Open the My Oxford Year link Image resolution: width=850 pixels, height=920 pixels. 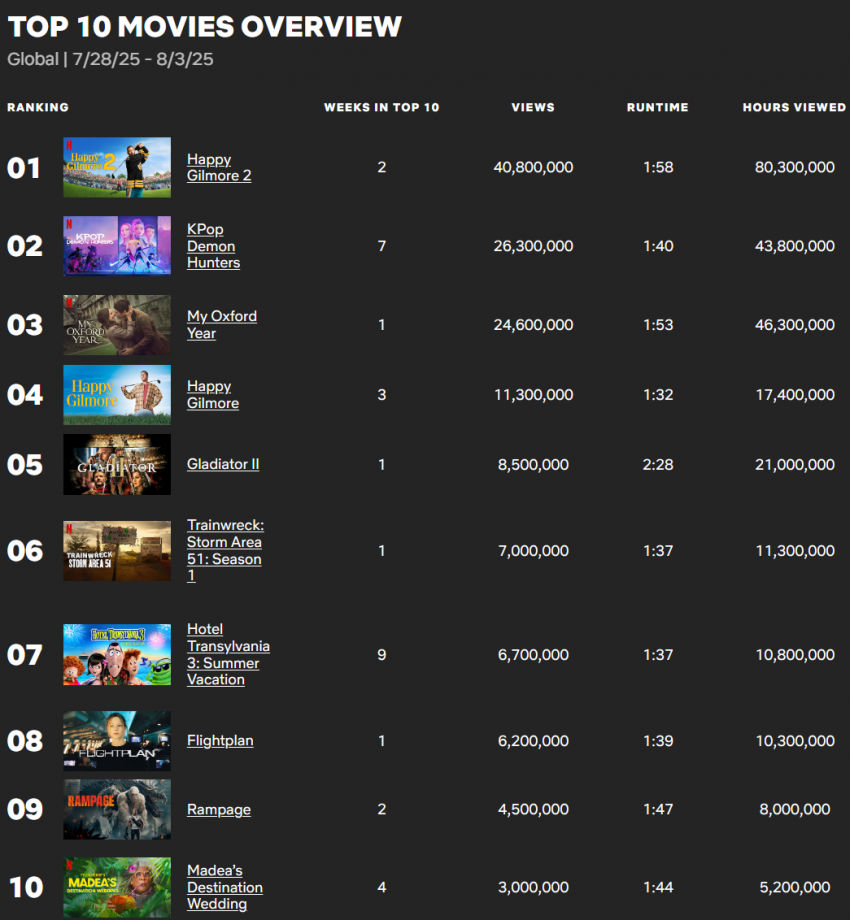(222, 324)
